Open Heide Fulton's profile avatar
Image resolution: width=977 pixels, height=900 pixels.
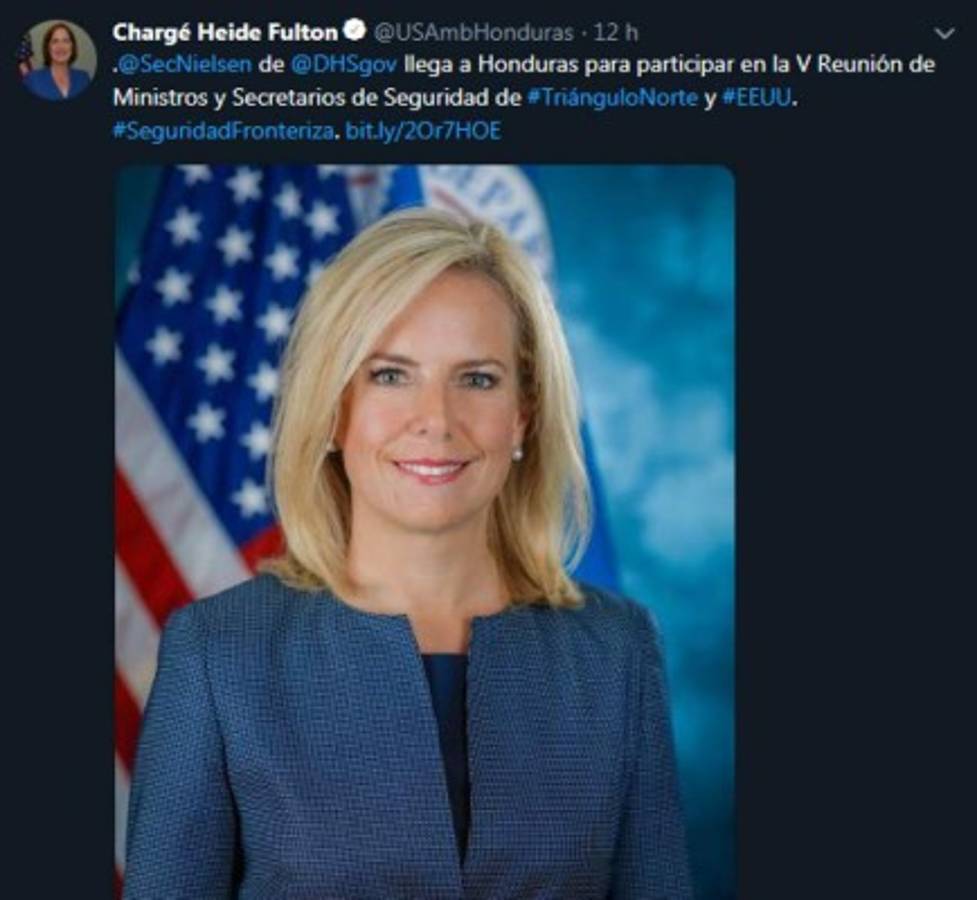(57, 60)
